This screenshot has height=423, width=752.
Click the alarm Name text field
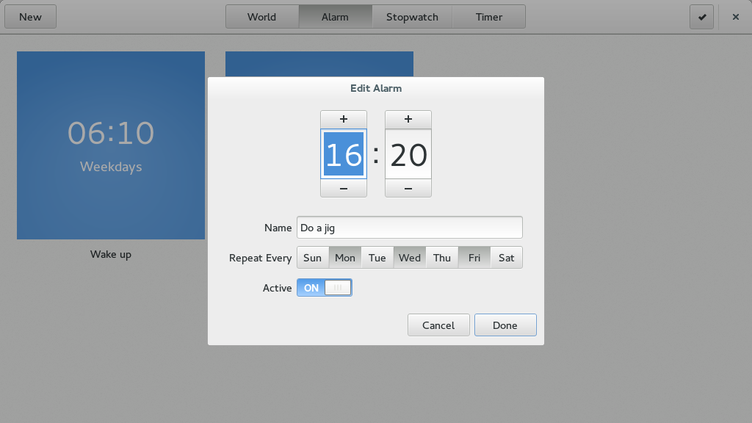click(x=410, y=227)
